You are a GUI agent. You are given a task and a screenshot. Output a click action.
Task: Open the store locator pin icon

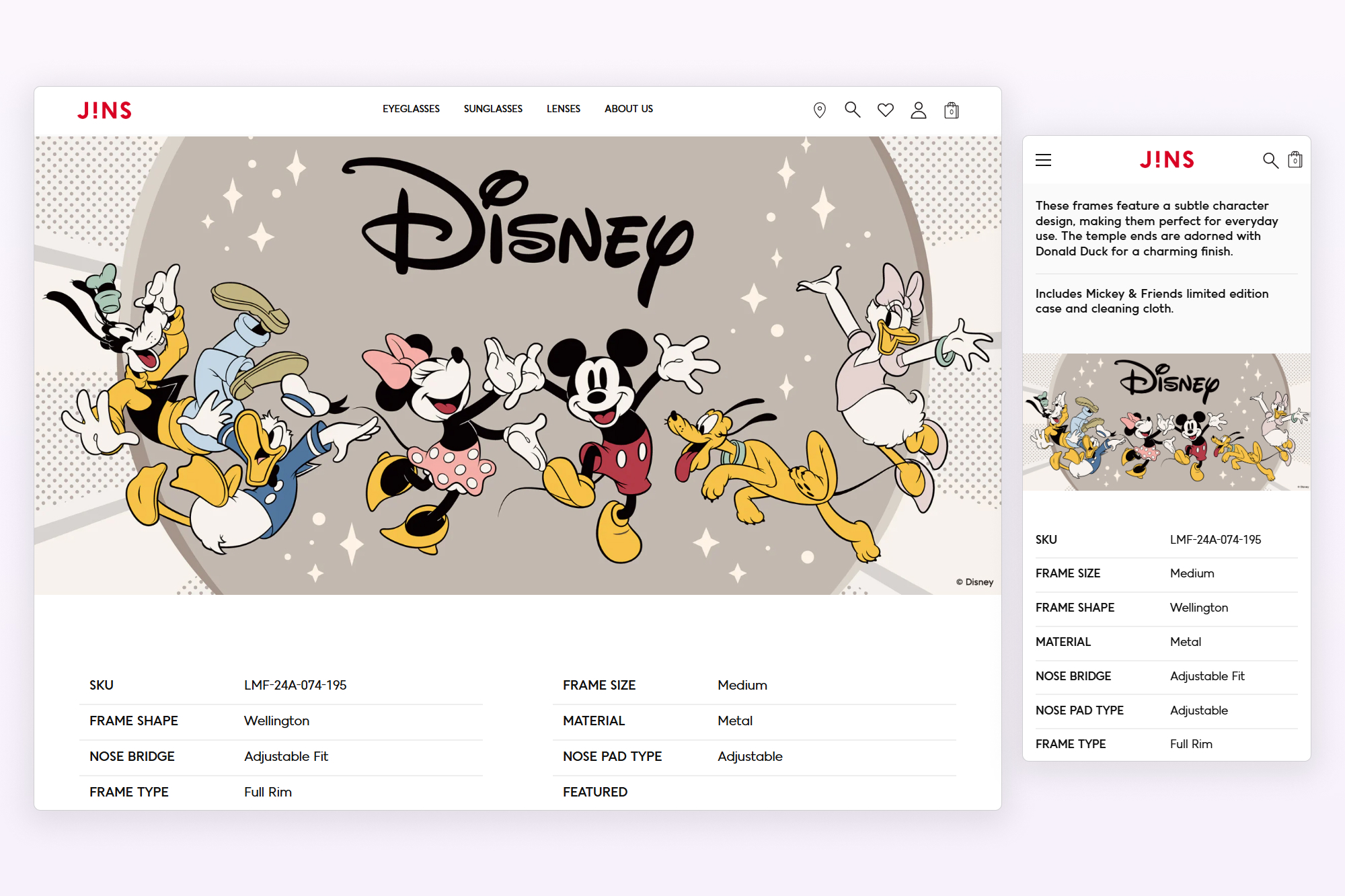click(x=820, y=110)
